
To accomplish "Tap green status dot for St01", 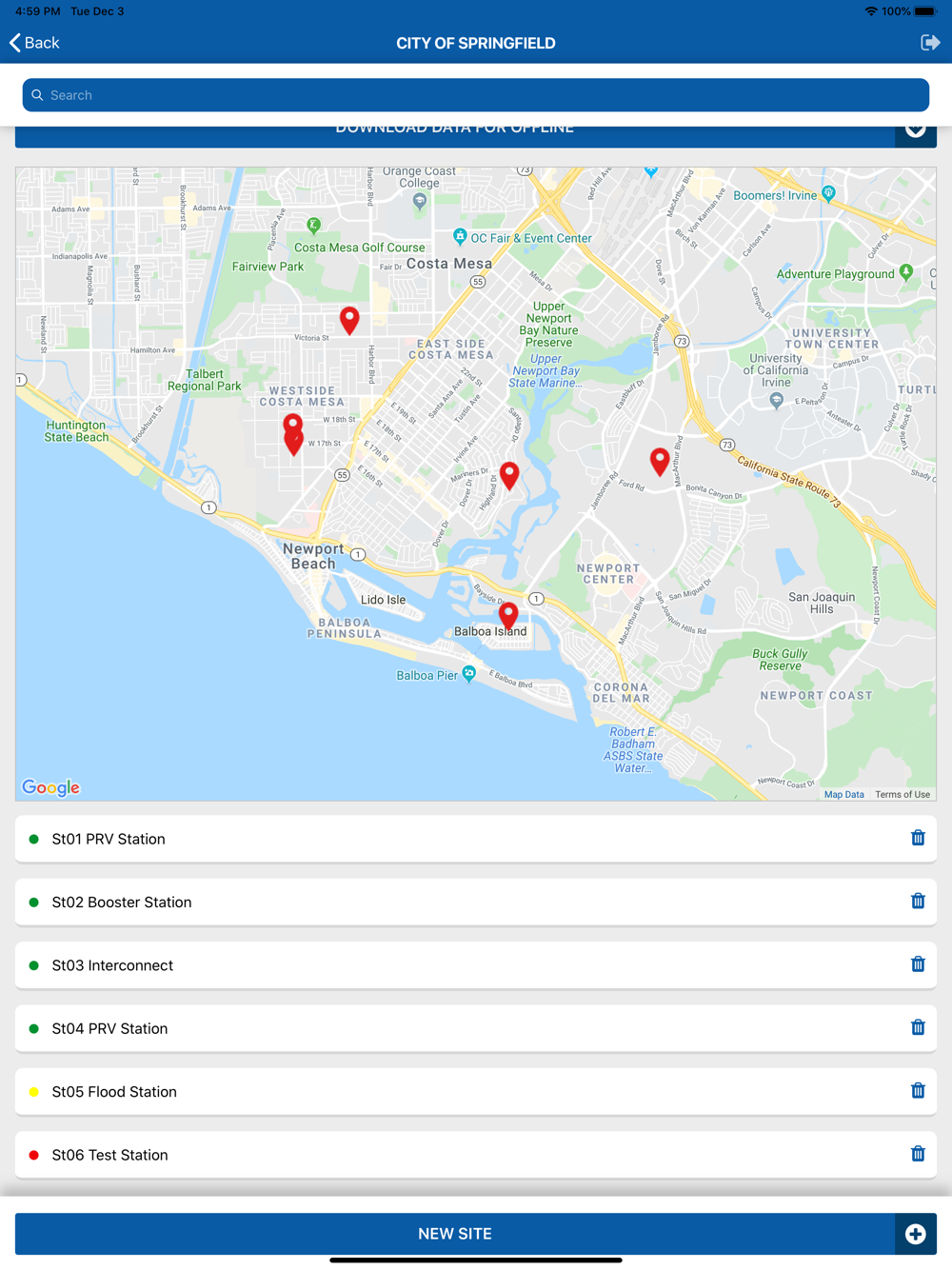I will tap(34, 839).
